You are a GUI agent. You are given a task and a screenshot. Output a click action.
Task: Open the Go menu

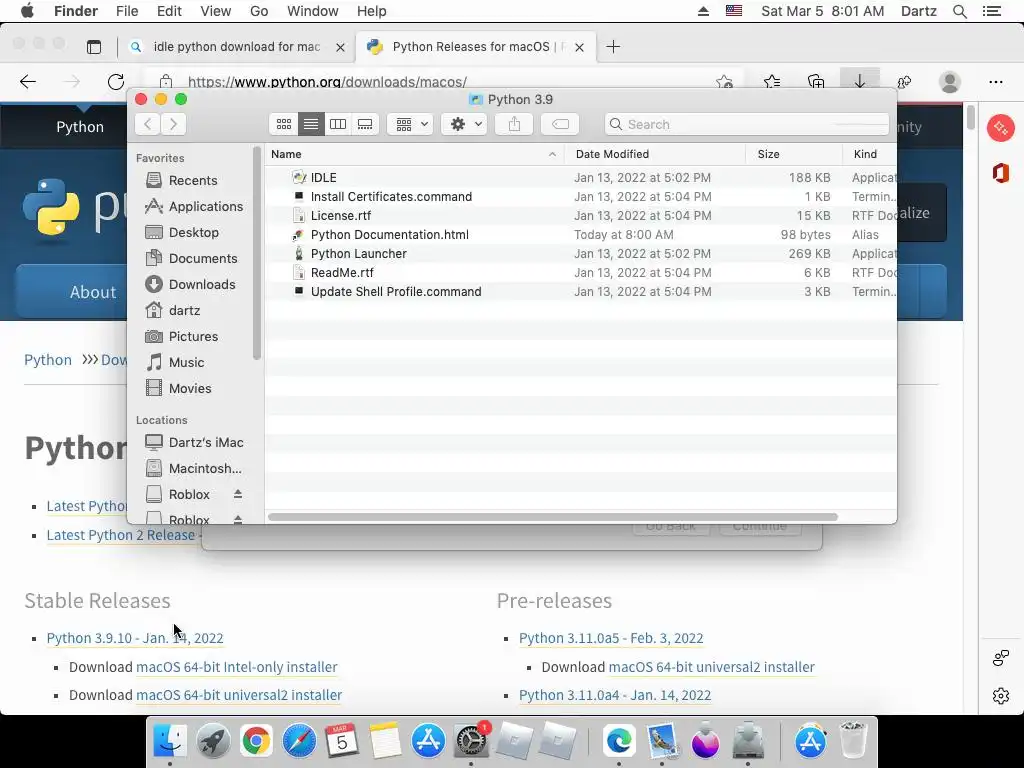pos(259,11)
